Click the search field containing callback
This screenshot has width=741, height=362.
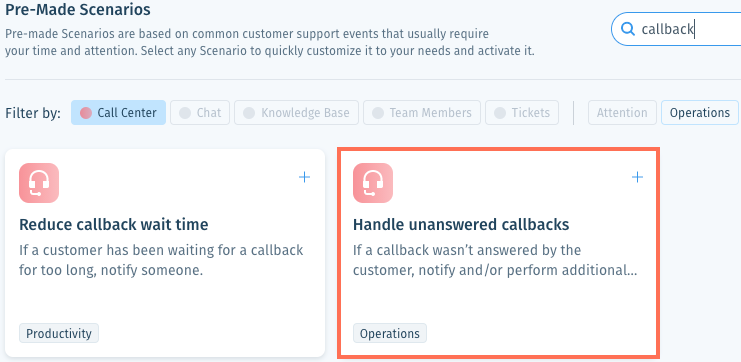(677, 29)
